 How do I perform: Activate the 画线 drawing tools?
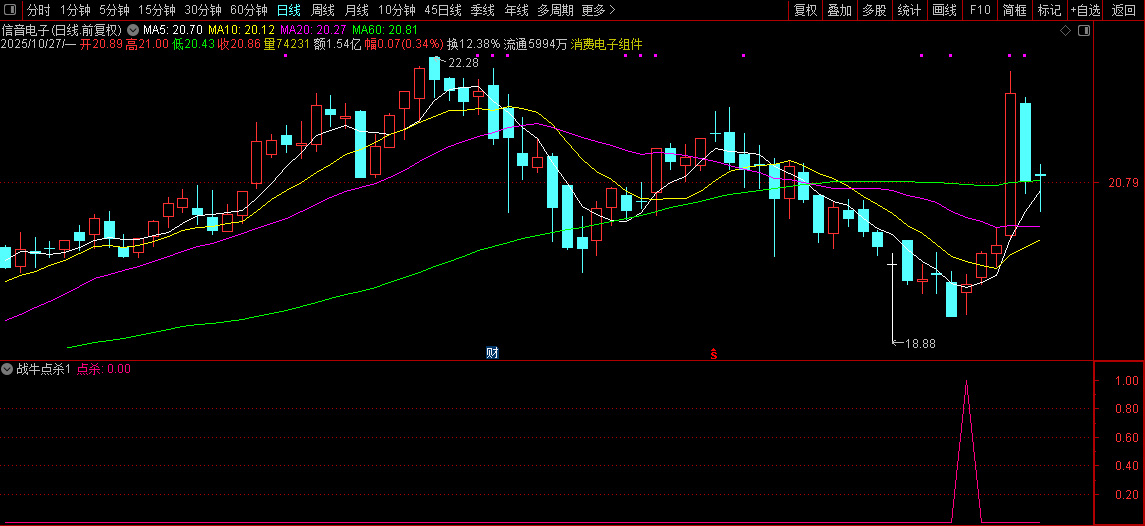(944, 10)
